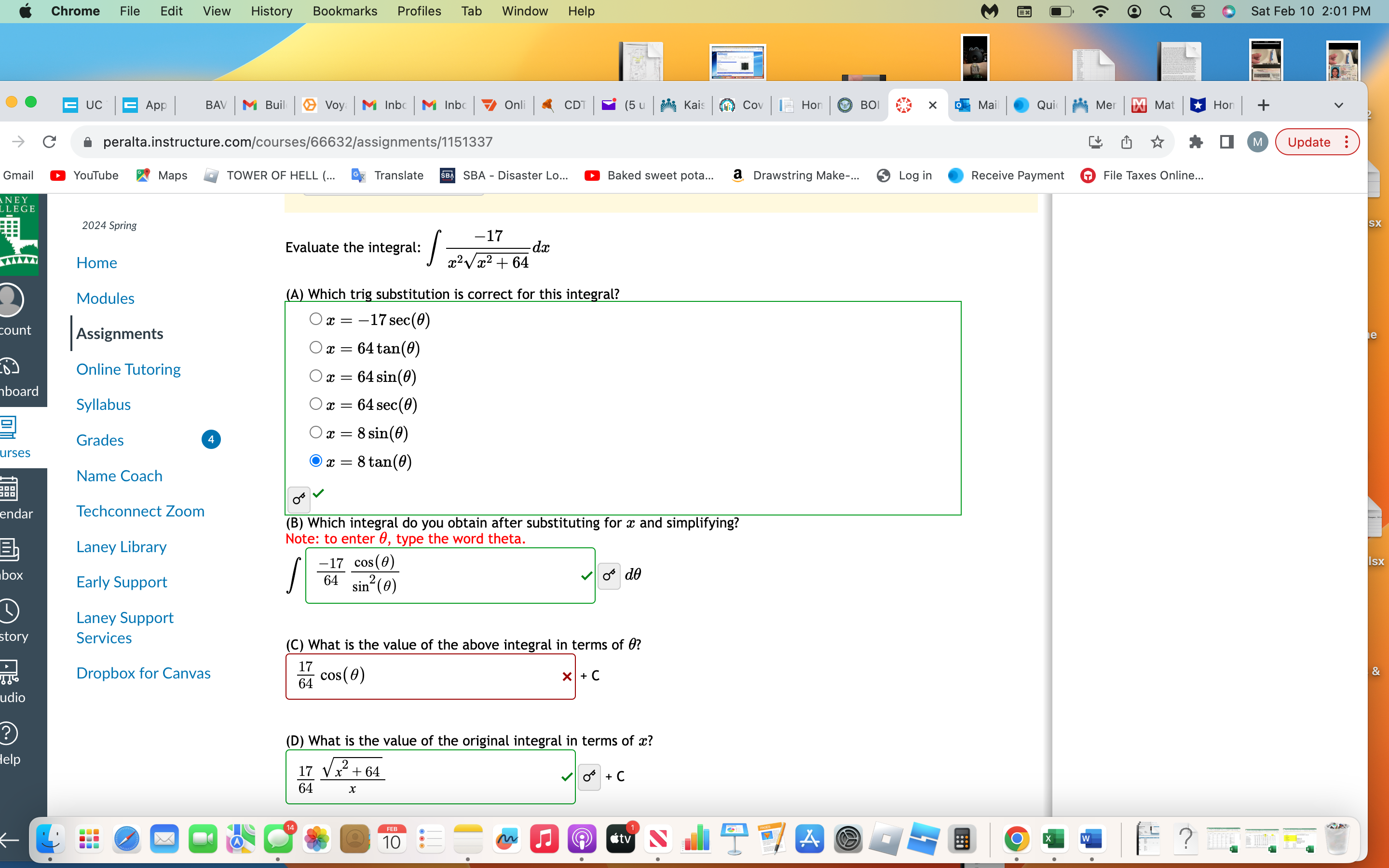Click the key icon next to the dθ integral
The width and height of the screenshot is (1389, 868).
(x=609, y=575)
